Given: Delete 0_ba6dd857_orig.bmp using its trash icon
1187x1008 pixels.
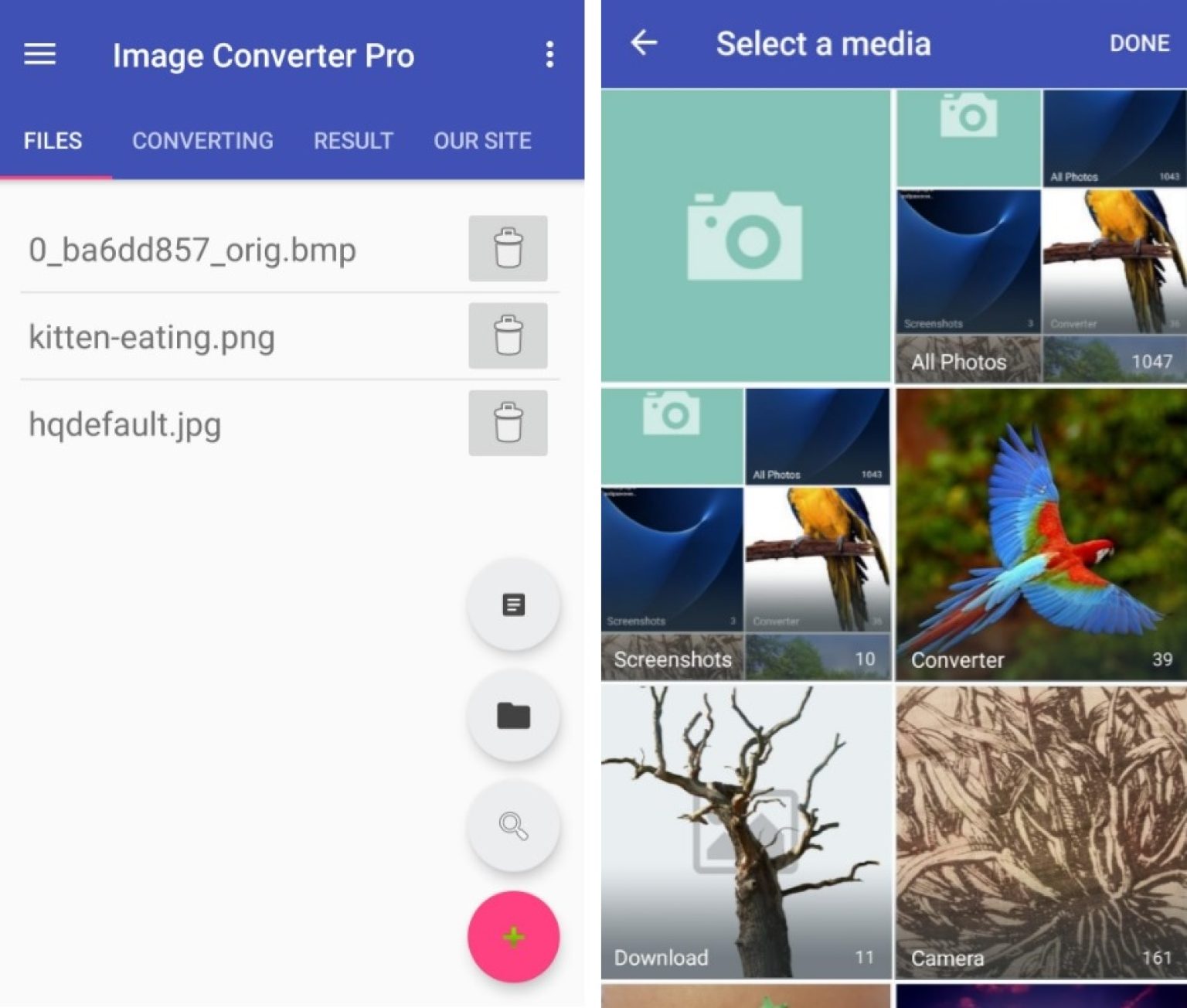Looking at the screenshot, I should [508, 249].
